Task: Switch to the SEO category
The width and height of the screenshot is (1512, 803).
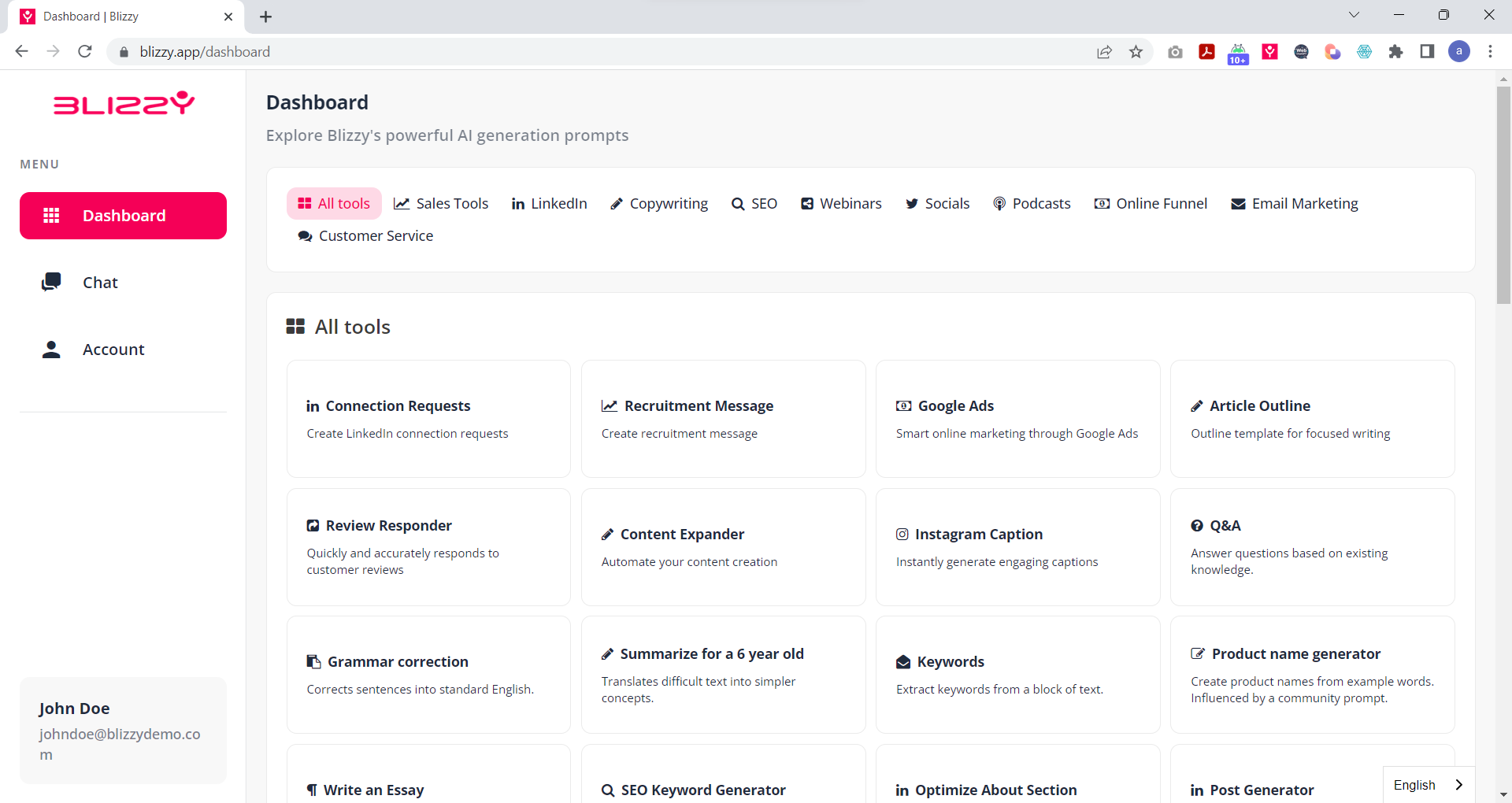Action: [x=754, y=204]
